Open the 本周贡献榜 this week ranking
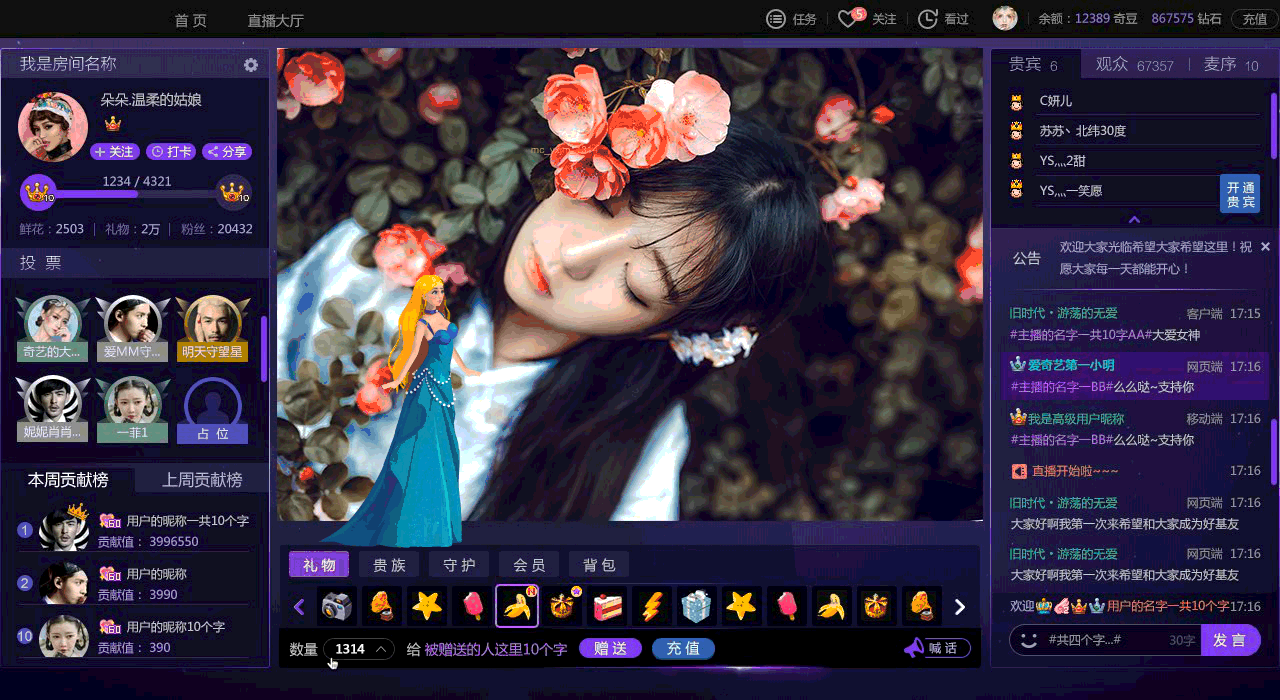 (68, 480)
